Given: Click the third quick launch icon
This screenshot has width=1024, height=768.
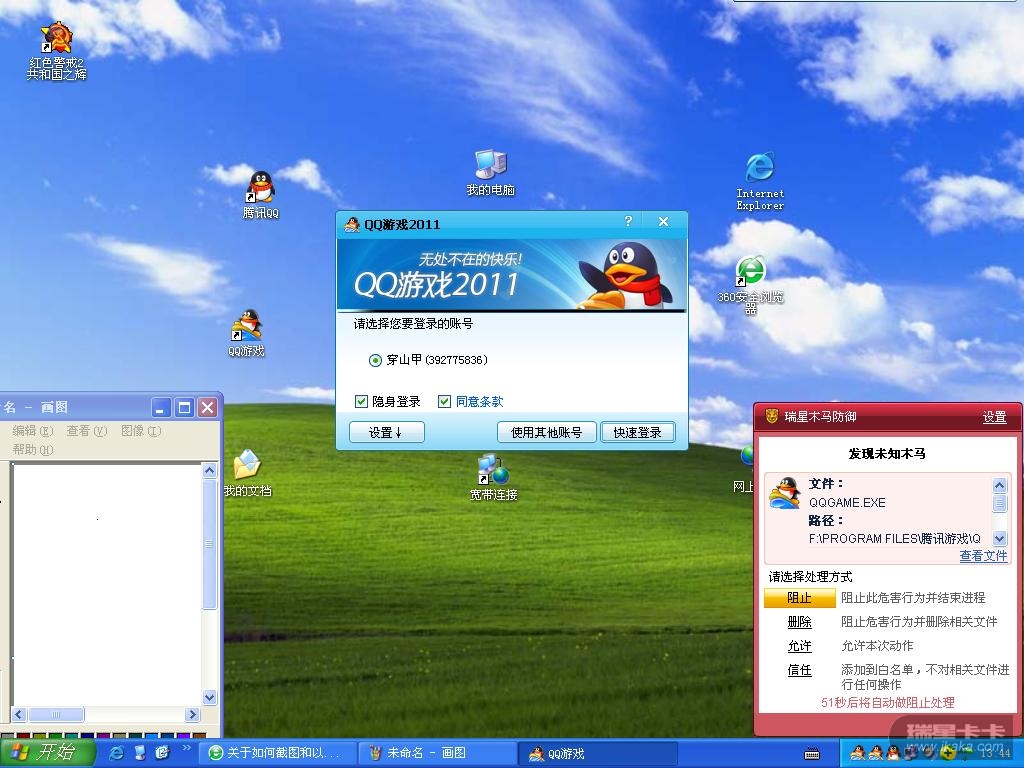Looking at the screenshot, I should [x=162, y=753].
